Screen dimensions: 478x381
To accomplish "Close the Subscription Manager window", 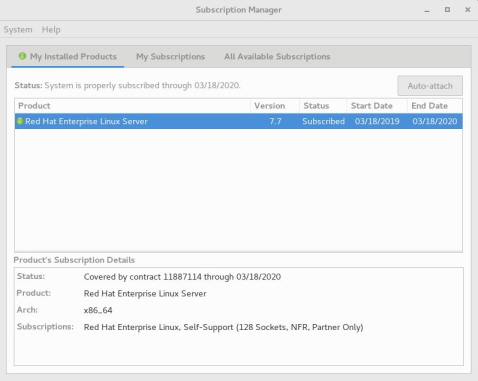I will [468, 10].
